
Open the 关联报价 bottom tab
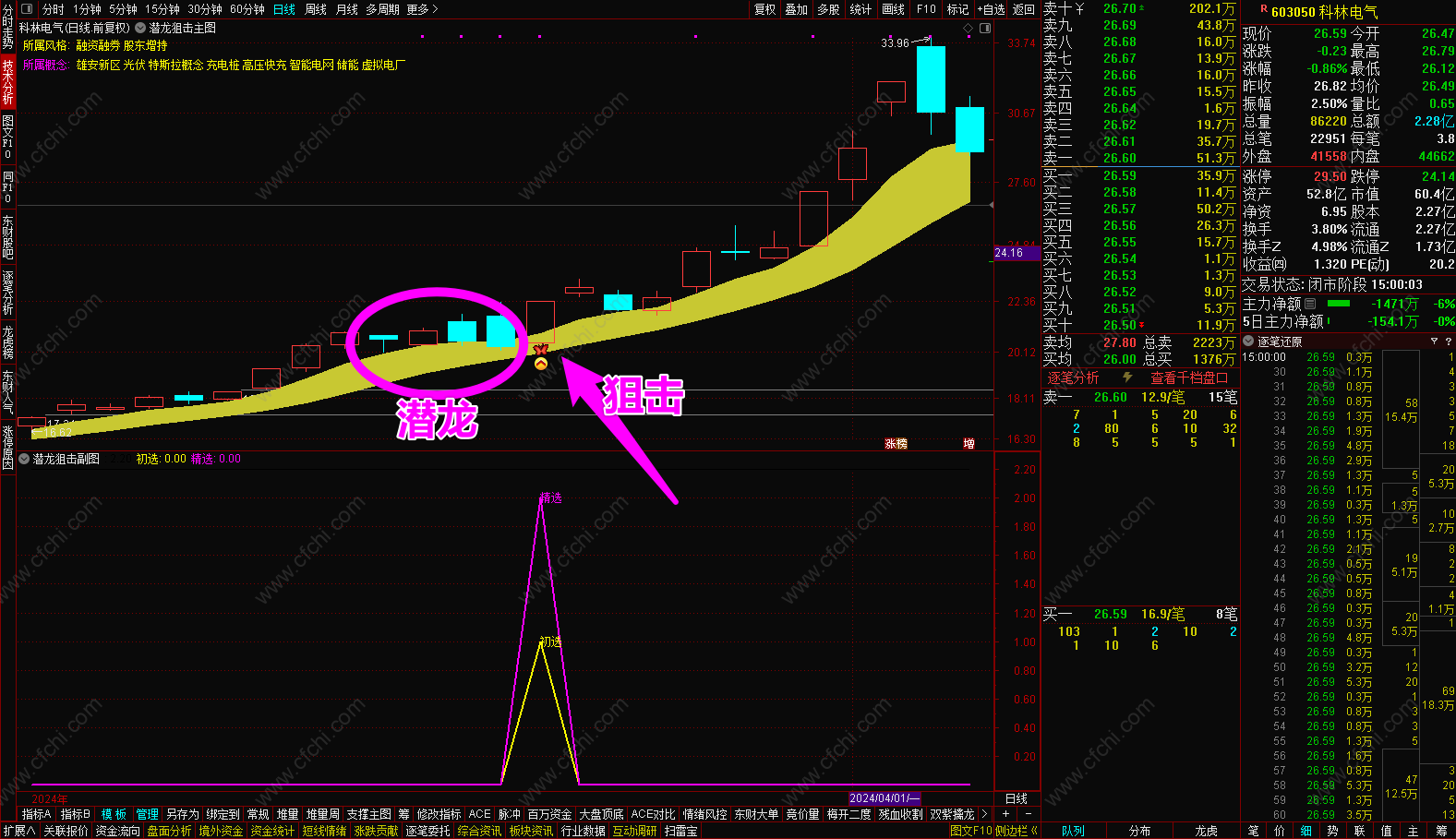coord(66,831)
